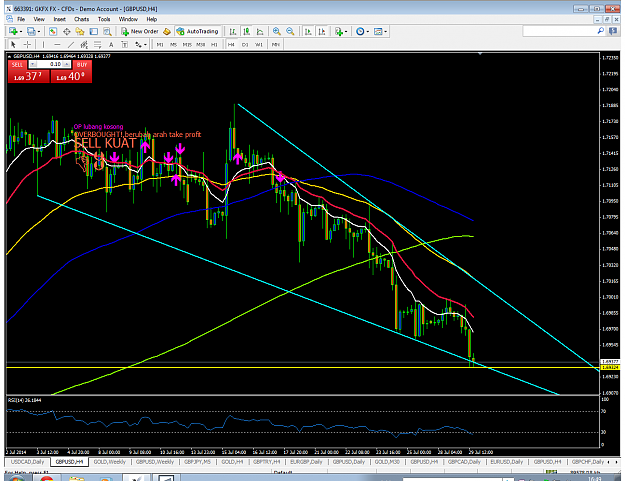Open the community chat icon
Screen dimensions: 625x481
click(x=613, y=31)
